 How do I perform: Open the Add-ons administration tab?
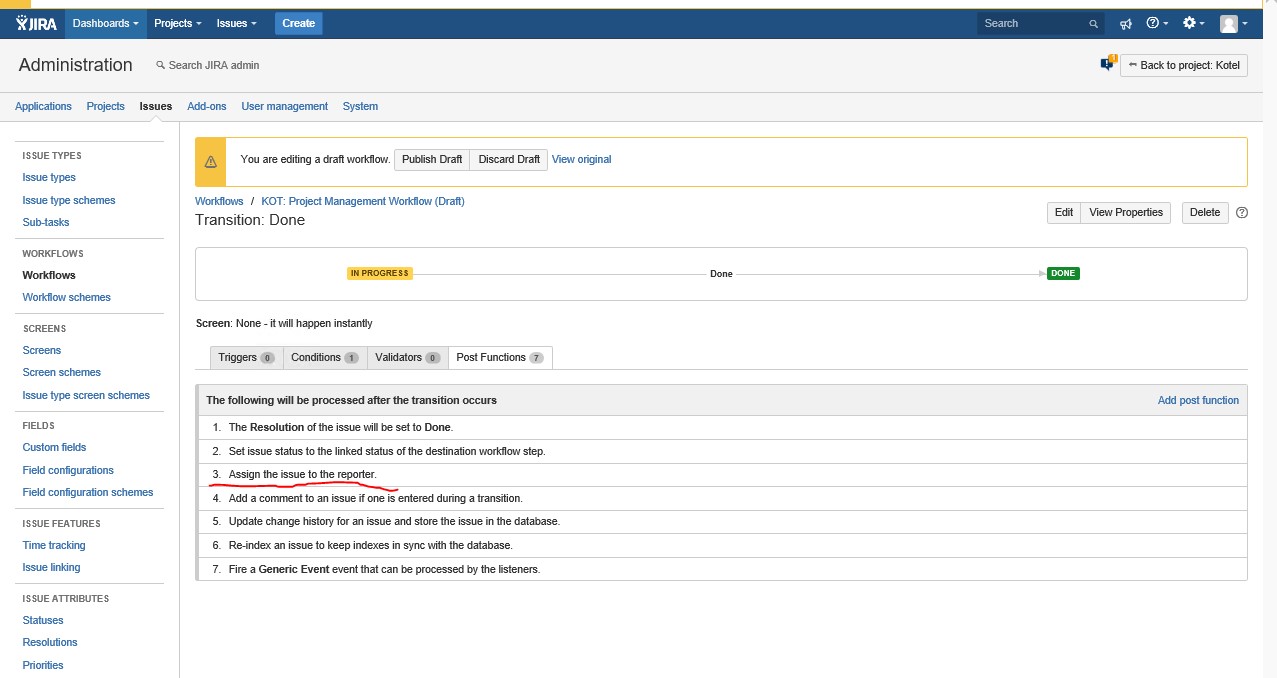(x=207, y=106)
